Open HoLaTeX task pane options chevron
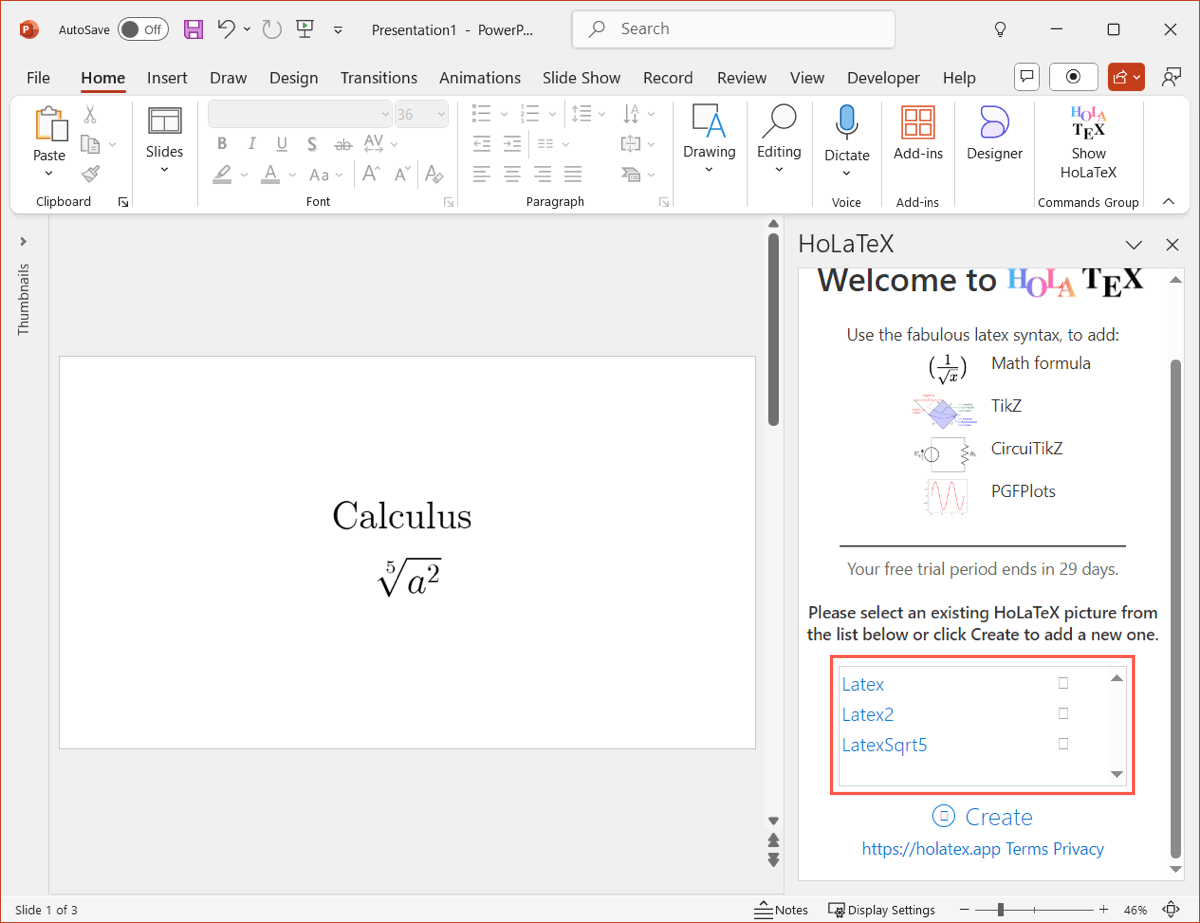 [x=1134, y=245]
